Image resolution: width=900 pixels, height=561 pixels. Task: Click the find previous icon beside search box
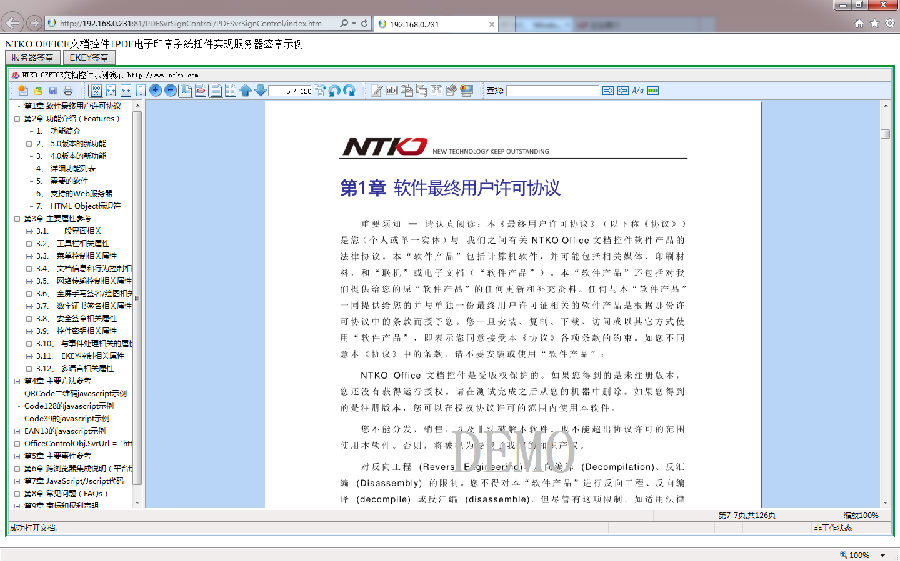[623, 90]
